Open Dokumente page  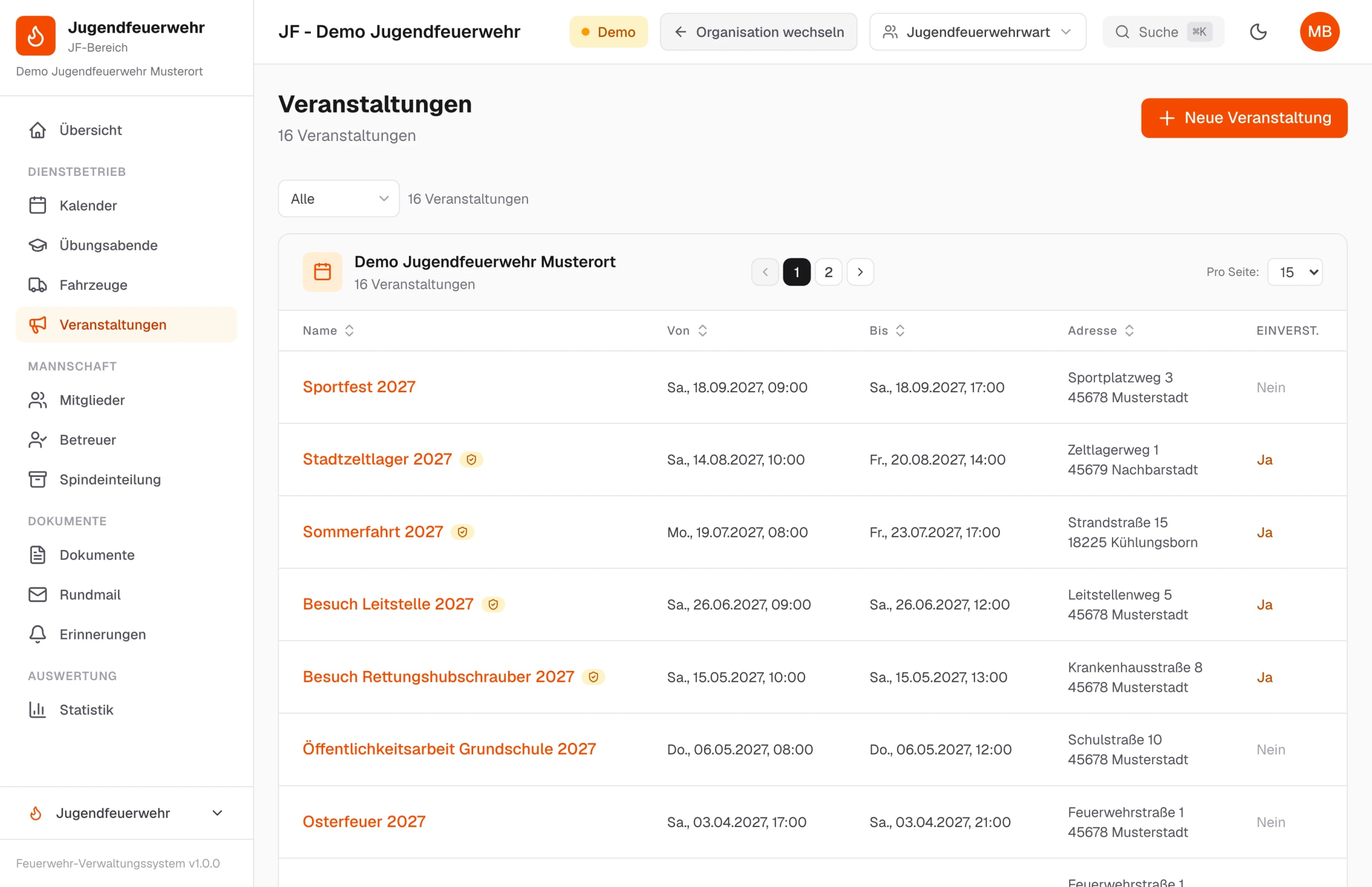pos(126,555)
